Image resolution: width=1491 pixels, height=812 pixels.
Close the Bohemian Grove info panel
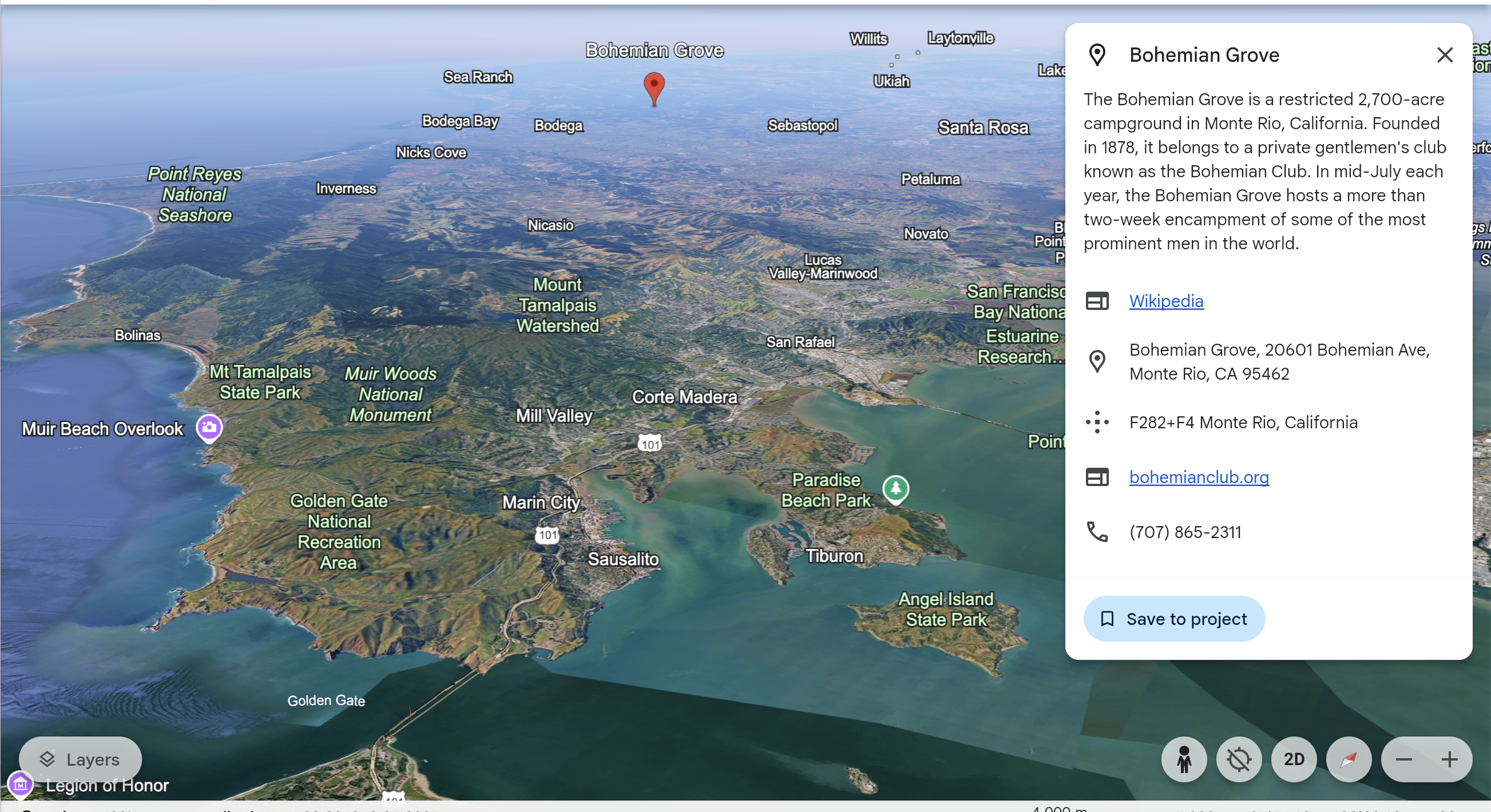pos(1445,55)
